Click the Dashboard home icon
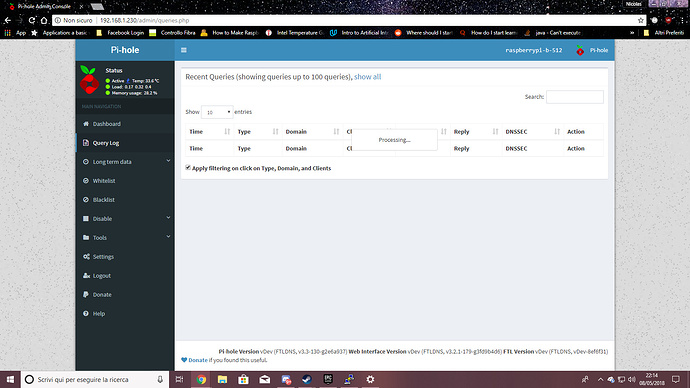The height and width of the screenshot is (388, 690). tap(86, 124)
